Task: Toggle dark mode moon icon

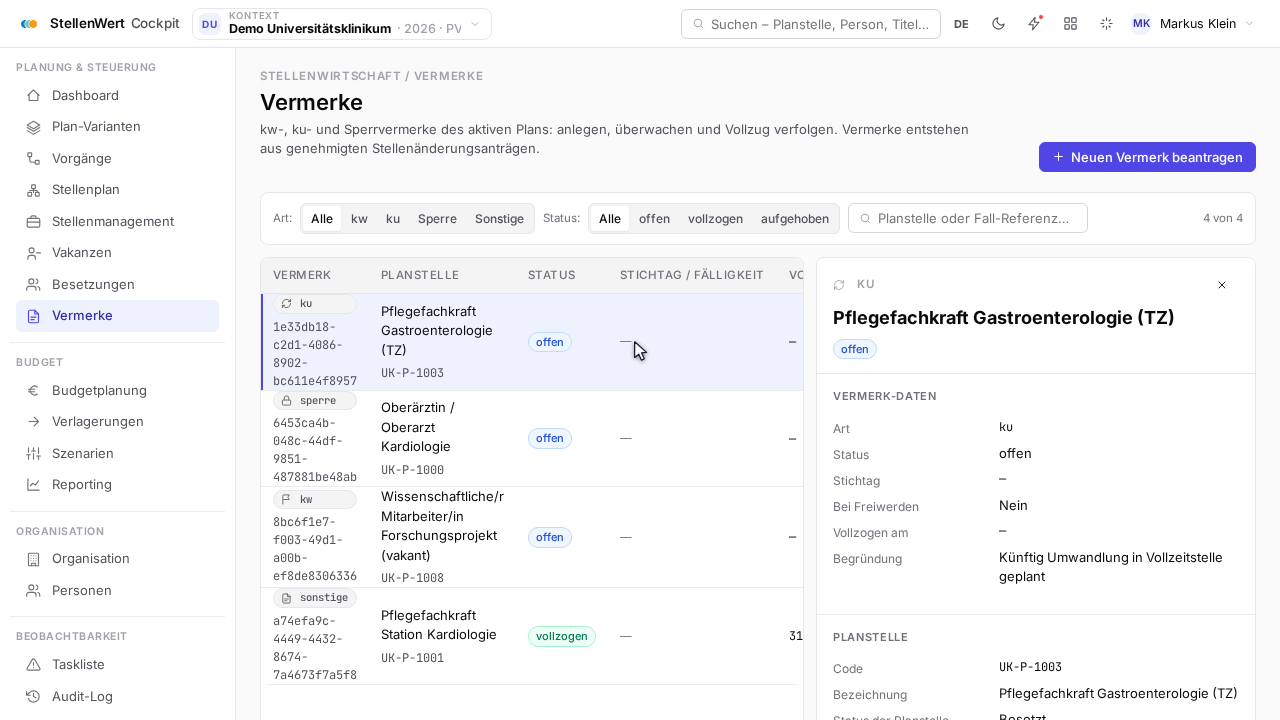Action: [998, 24]
